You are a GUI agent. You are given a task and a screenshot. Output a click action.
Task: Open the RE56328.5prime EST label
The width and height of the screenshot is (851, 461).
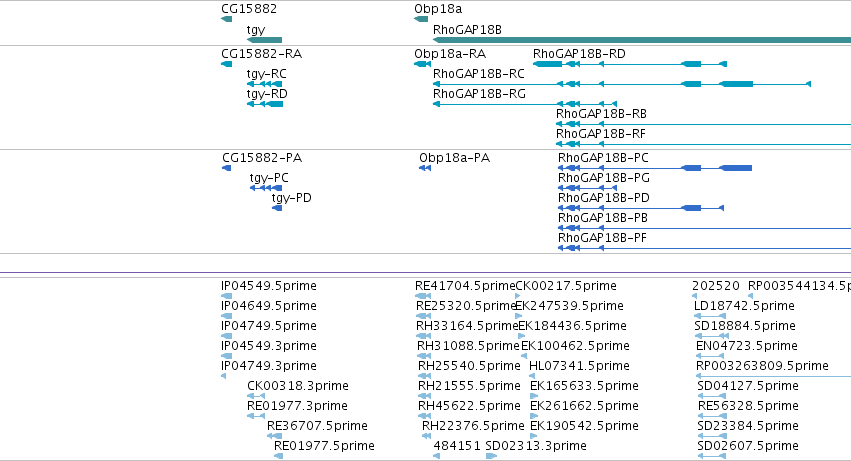click(x=748, y=407)
